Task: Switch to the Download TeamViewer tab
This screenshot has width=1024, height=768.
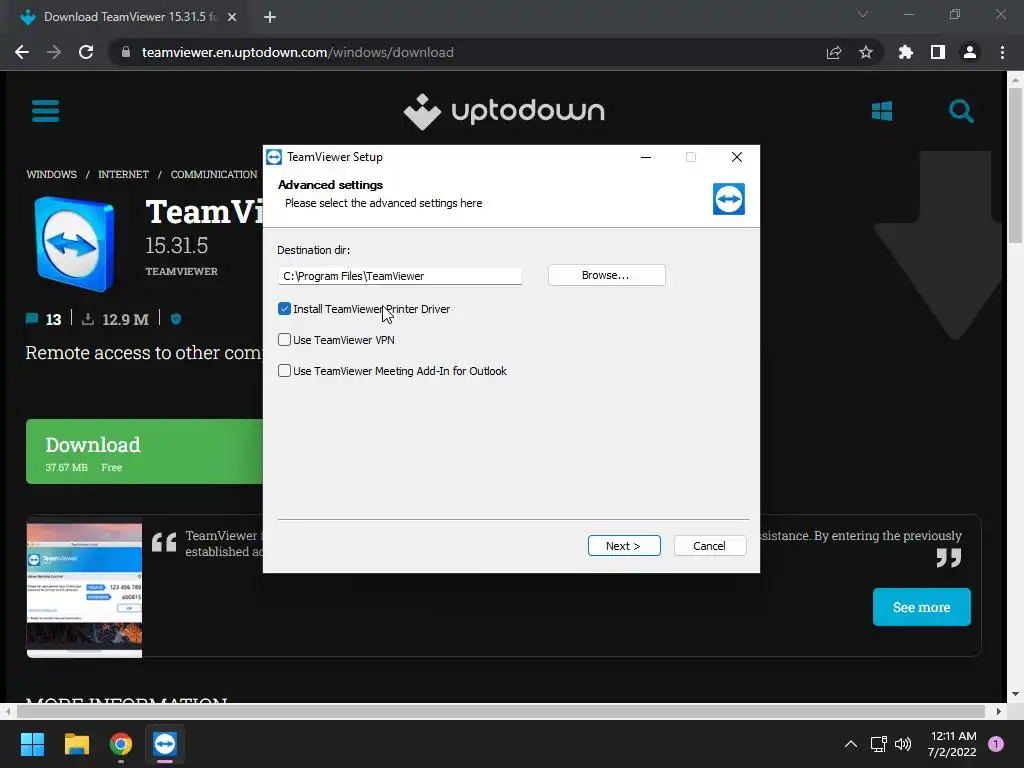Action: click(x=127, y=17)
